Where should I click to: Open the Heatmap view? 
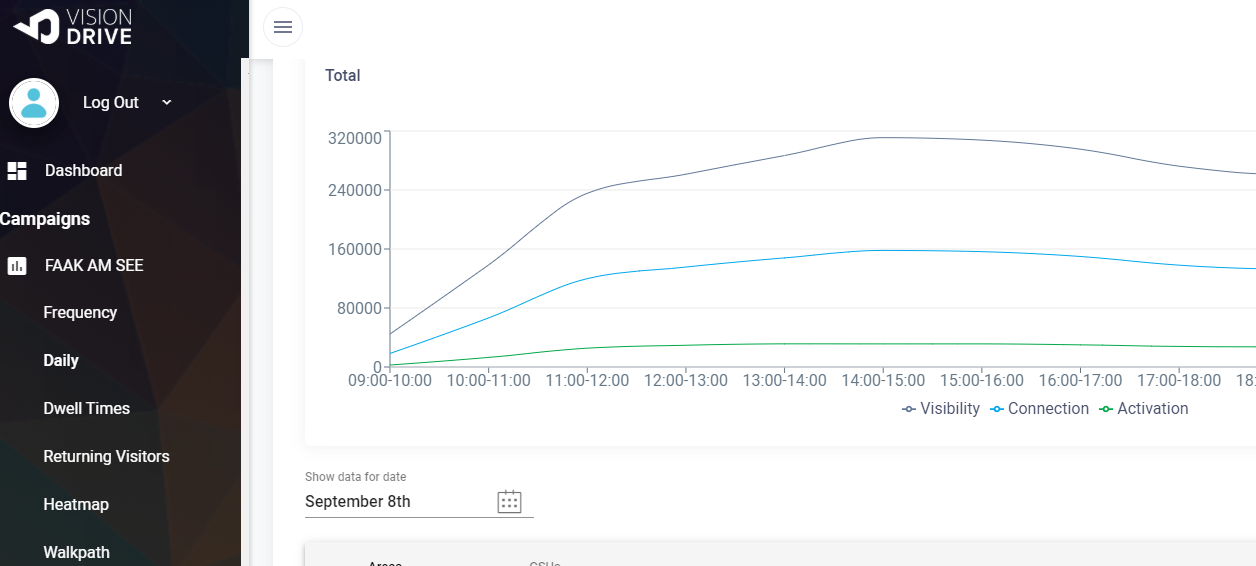point(76,505)
